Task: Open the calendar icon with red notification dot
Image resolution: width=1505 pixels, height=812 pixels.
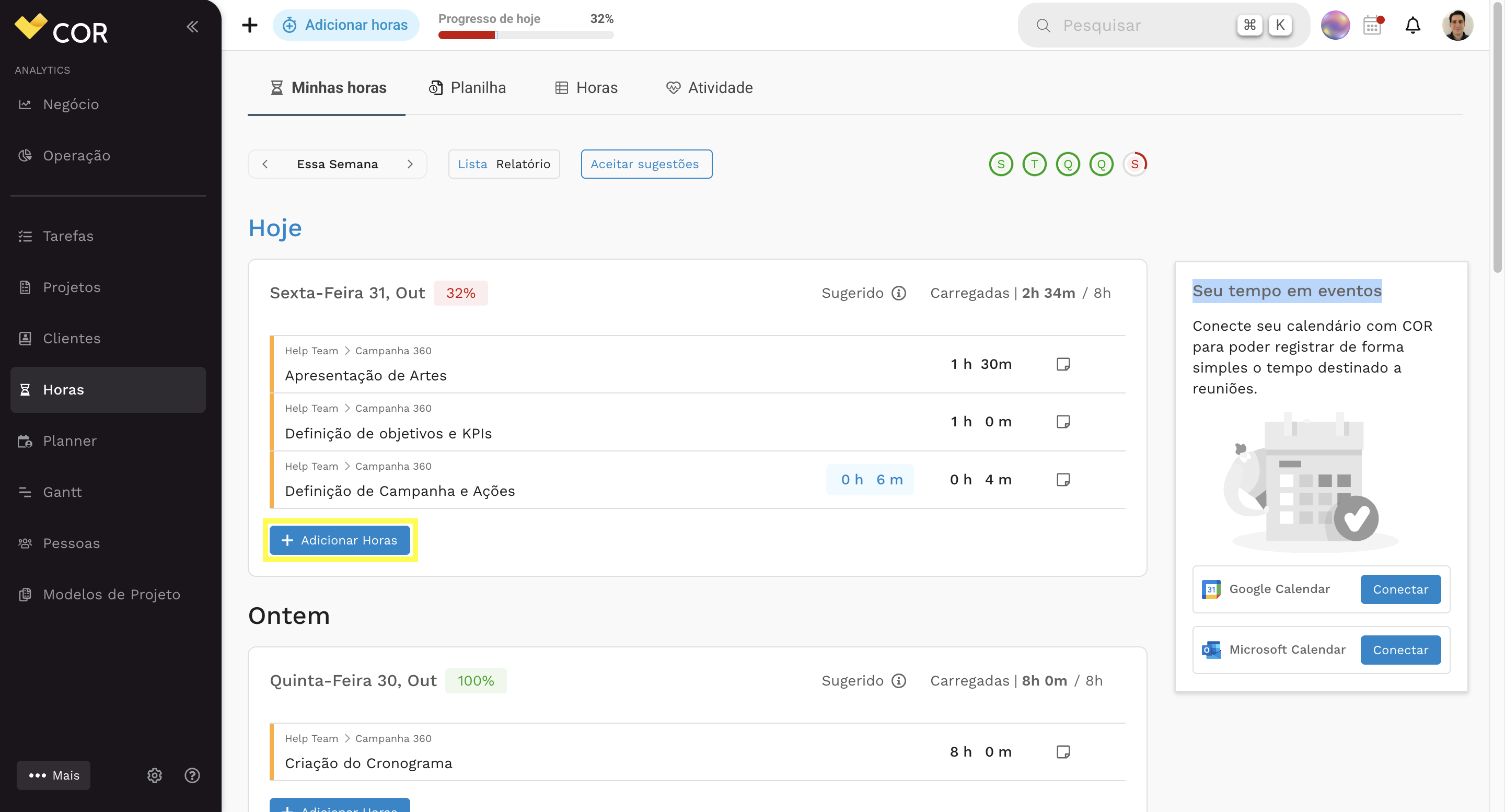Action: (1373, 25)
